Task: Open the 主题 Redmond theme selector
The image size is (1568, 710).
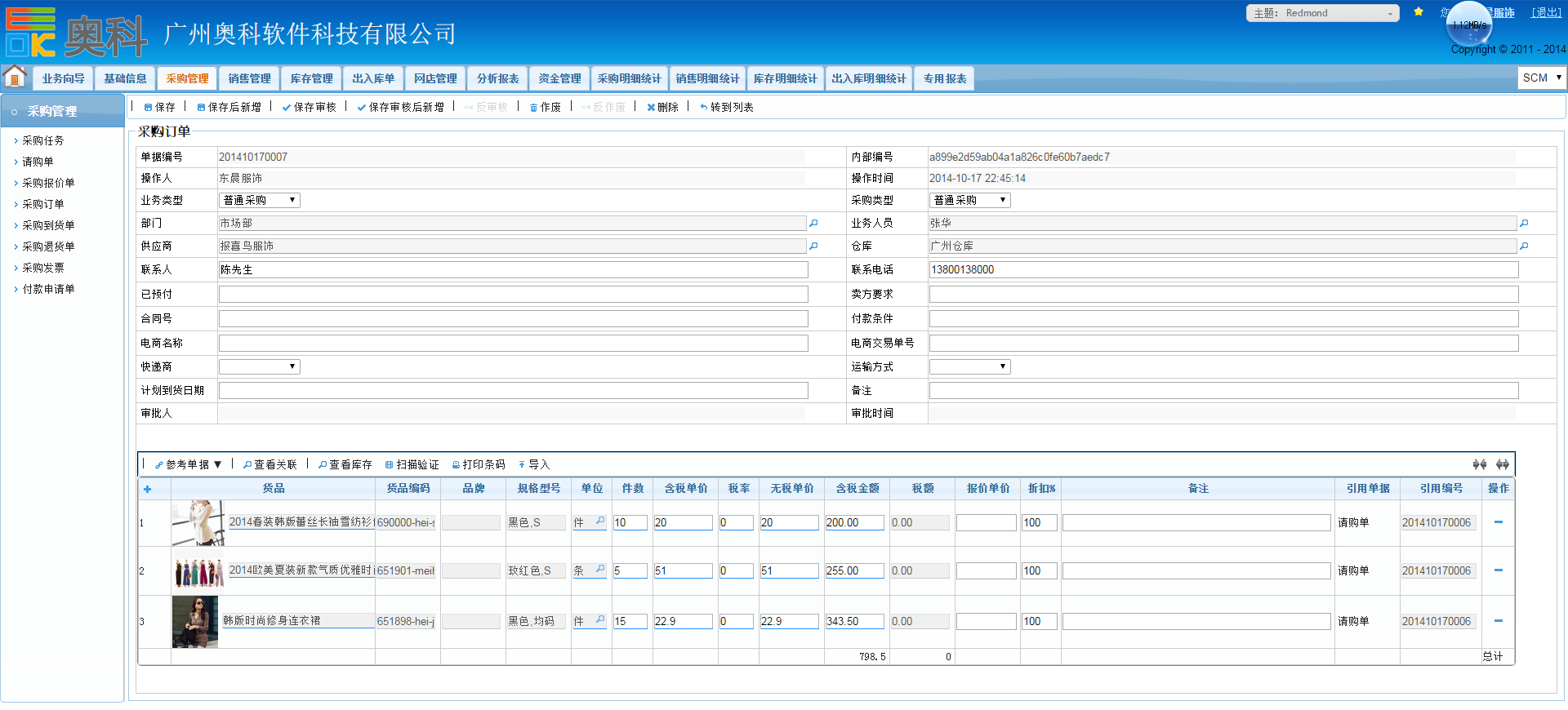Action: [x=1323, y=13]
